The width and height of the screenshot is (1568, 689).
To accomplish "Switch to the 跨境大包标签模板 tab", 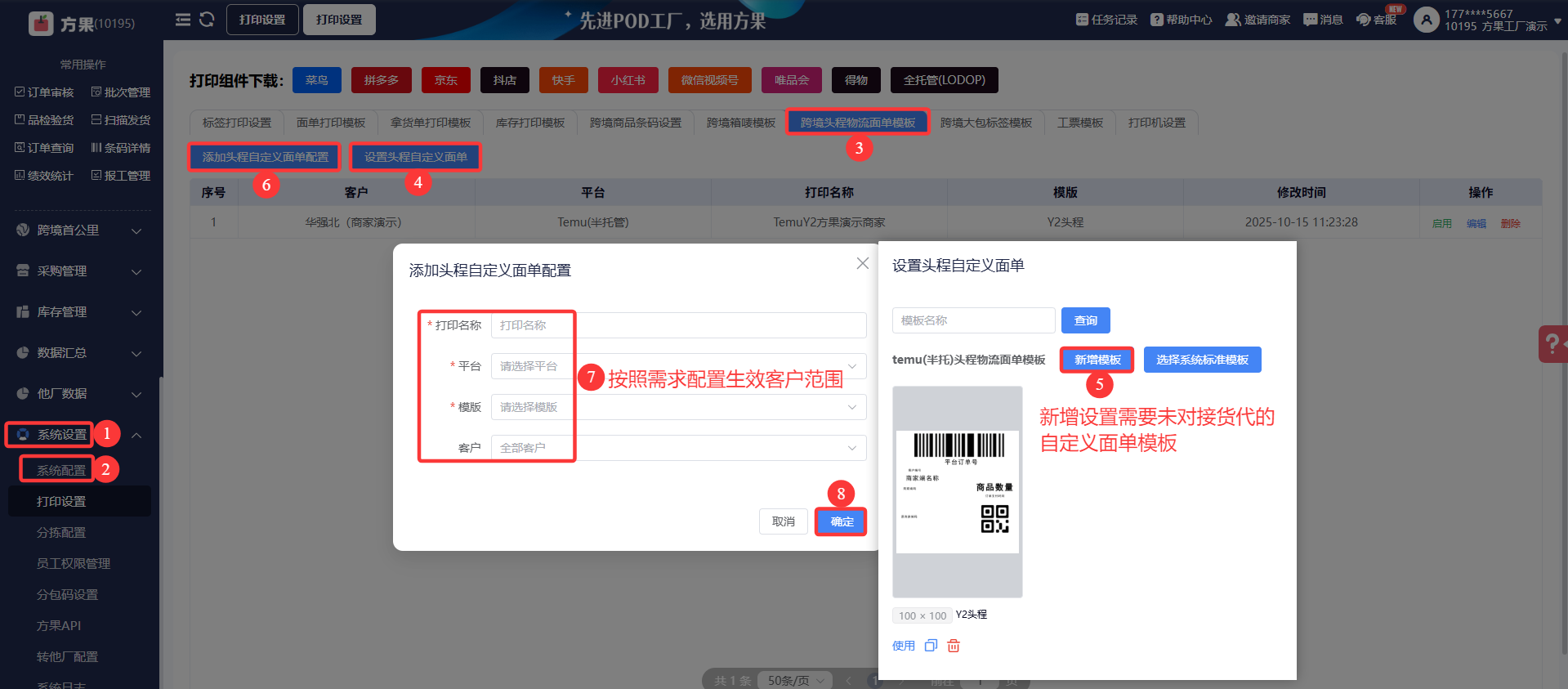I will [x=986, y=123].
